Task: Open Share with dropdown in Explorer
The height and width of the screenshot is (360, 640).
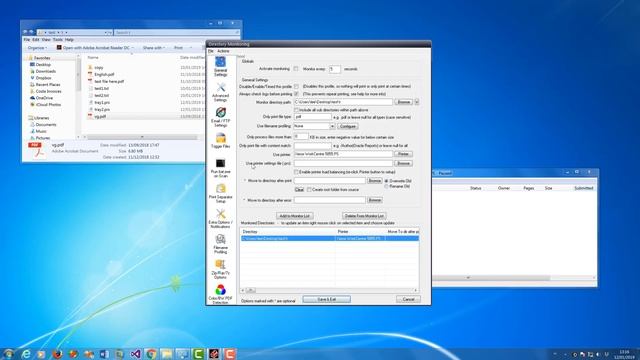Action: [x=154, y=48]
